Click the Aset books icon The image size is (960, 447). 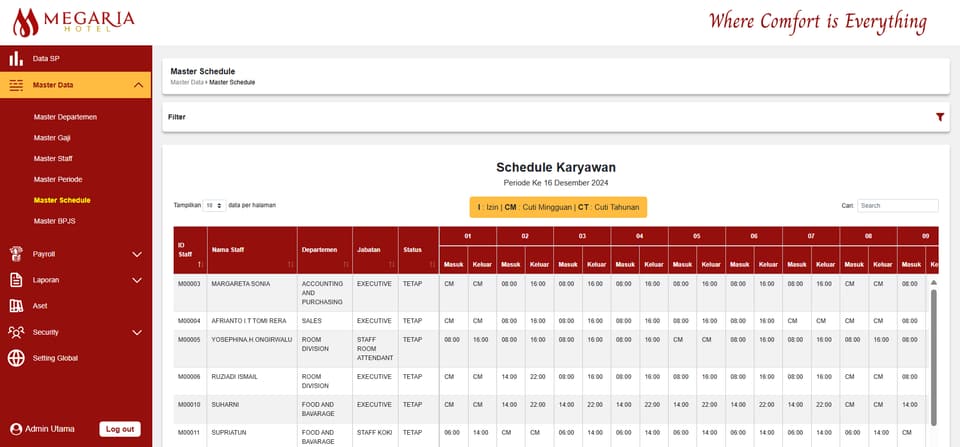[16, 306]
